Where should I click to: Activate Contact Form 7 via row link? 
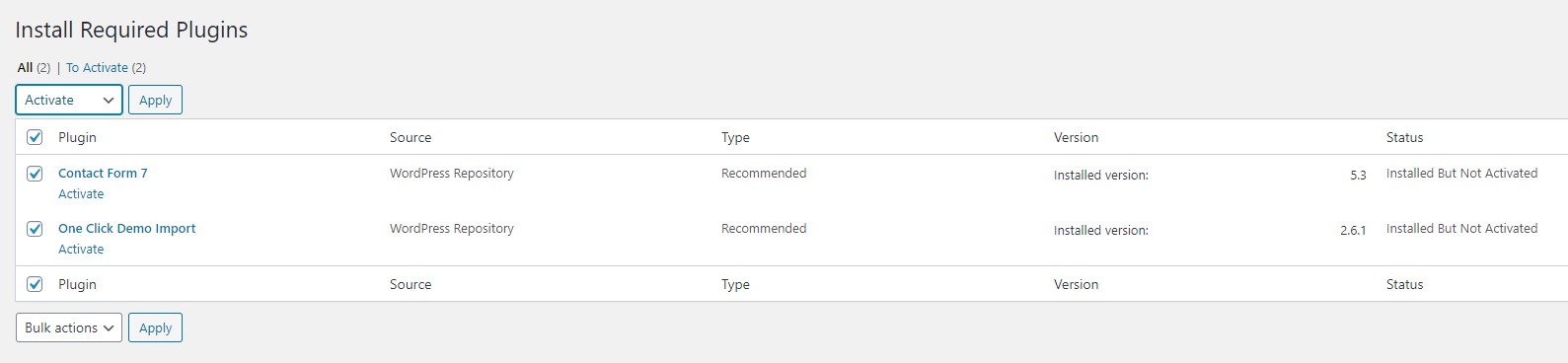(81, 194)
